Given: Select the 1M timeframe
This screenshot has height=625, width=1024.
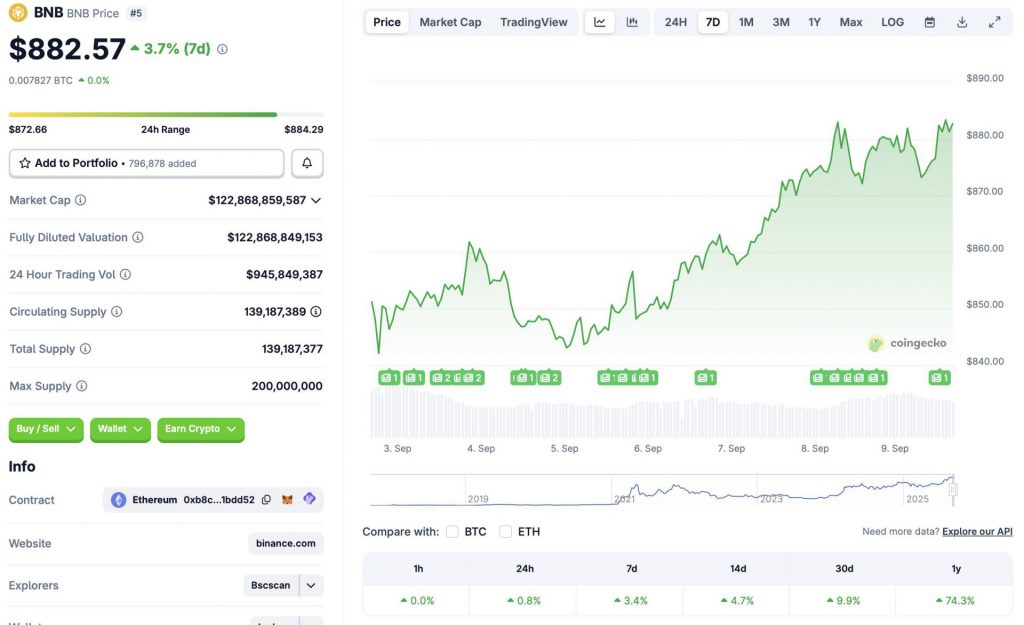Looking at the screenshot, I should (x=746, y=22).
